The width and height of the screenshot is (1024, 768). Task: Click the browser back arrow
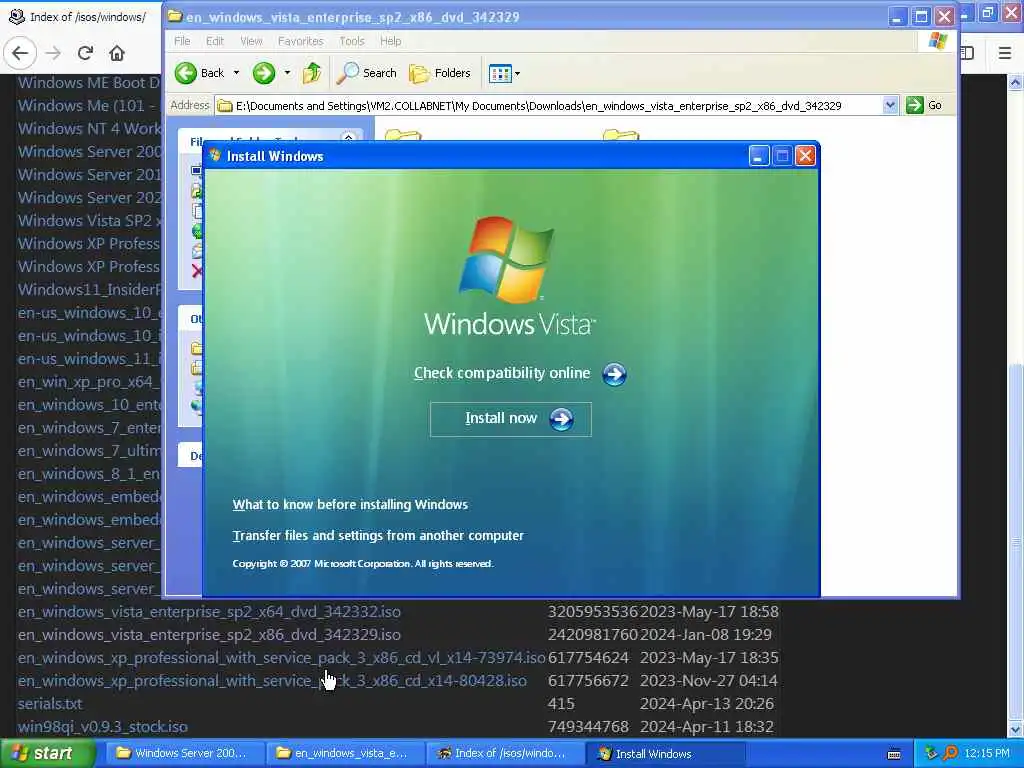[x=20, y=53]
